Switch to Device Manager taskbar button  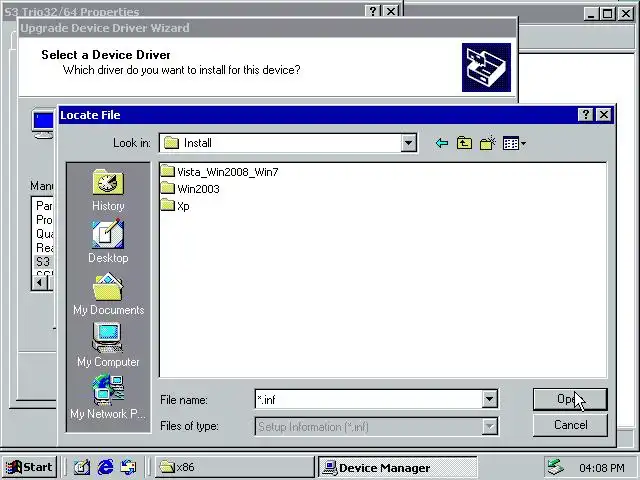coord(398,467)
